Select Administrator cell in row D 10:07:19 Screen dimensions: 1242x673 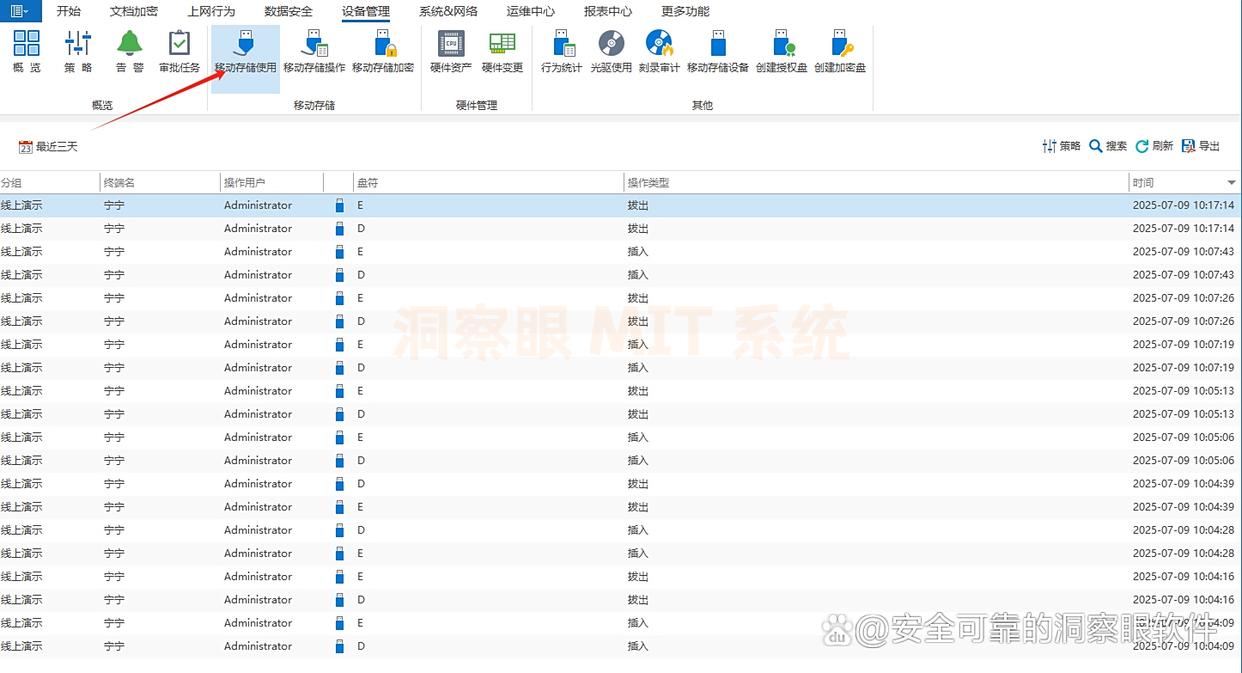(x=258, y=368)
